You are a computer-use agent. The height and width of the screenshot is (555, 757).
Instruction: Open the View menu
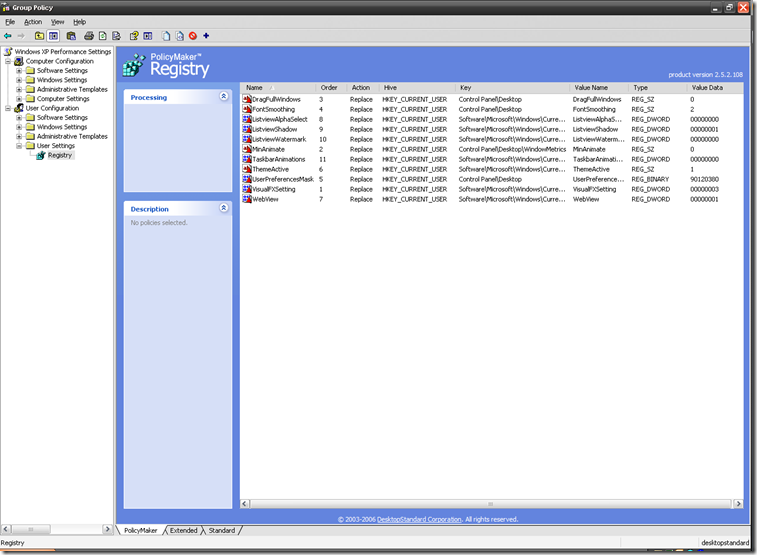click(57, 22)
